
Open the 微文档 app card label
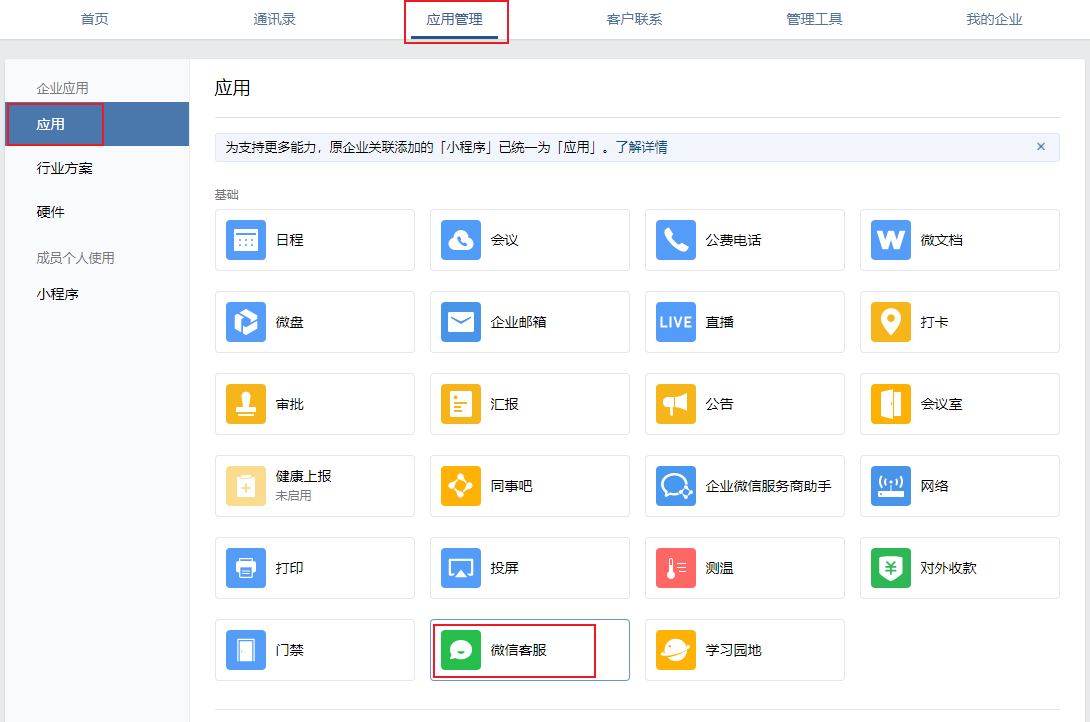pyautogui.click(x=942, y=240)
